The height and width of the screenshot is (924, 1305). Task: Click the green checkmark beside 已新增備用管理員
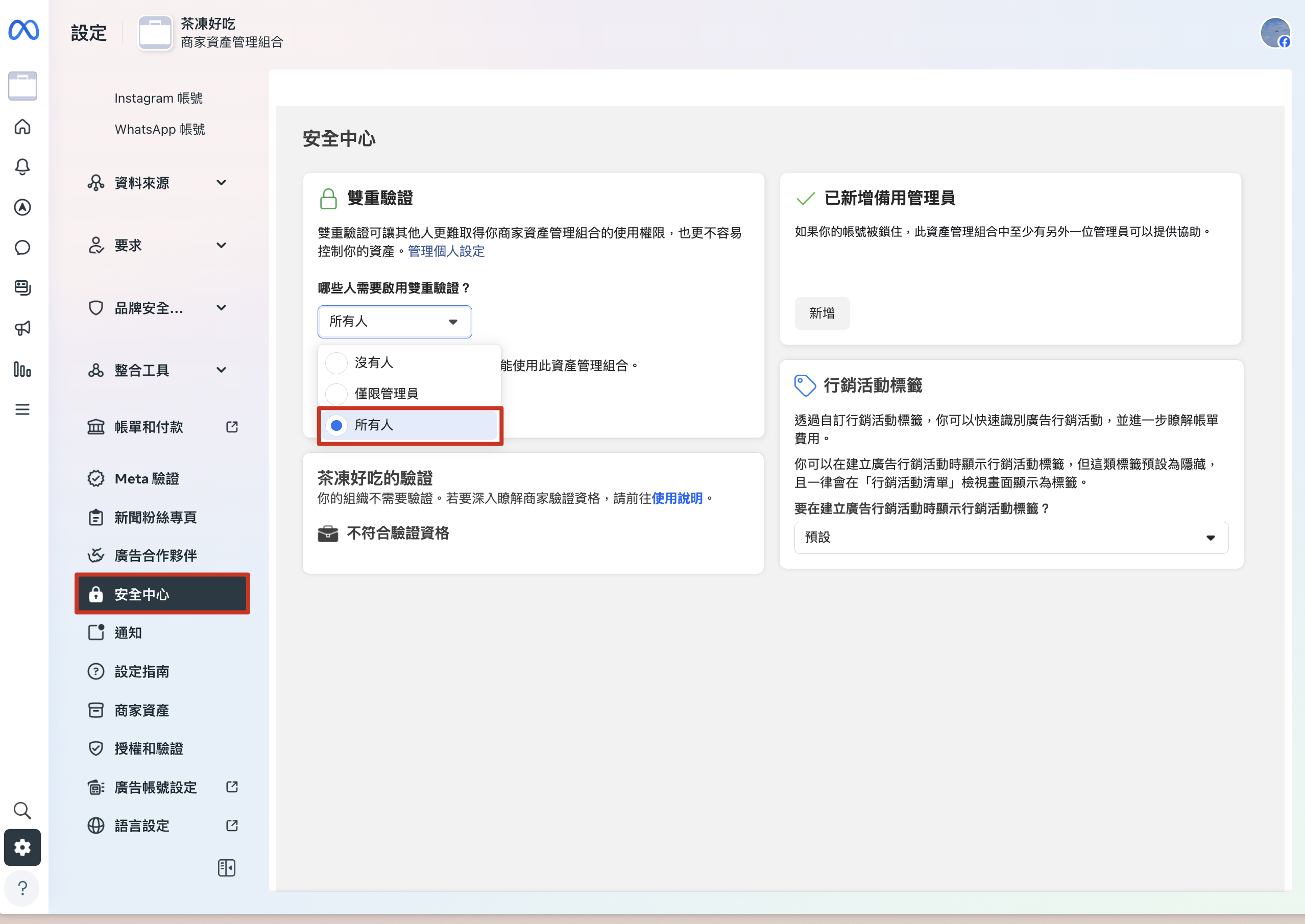[806, 199]
